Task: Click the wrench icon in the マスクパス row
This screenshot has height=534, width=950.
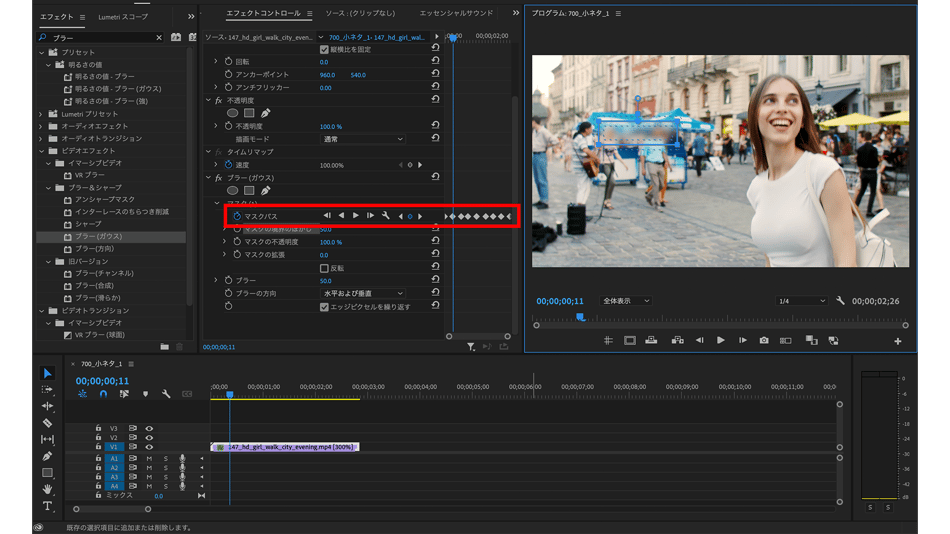Action: pyautogui.click(x=386, y=216)
